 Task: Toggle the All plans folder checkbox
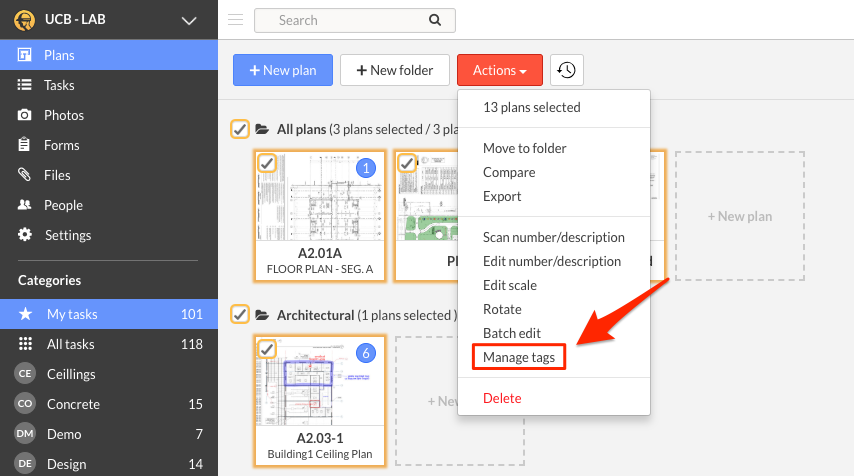240,129
